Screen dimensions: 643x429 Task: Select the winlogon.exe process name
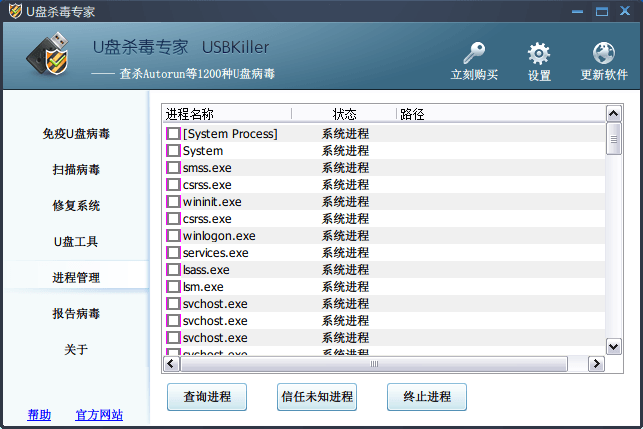(x=219, y=236)
